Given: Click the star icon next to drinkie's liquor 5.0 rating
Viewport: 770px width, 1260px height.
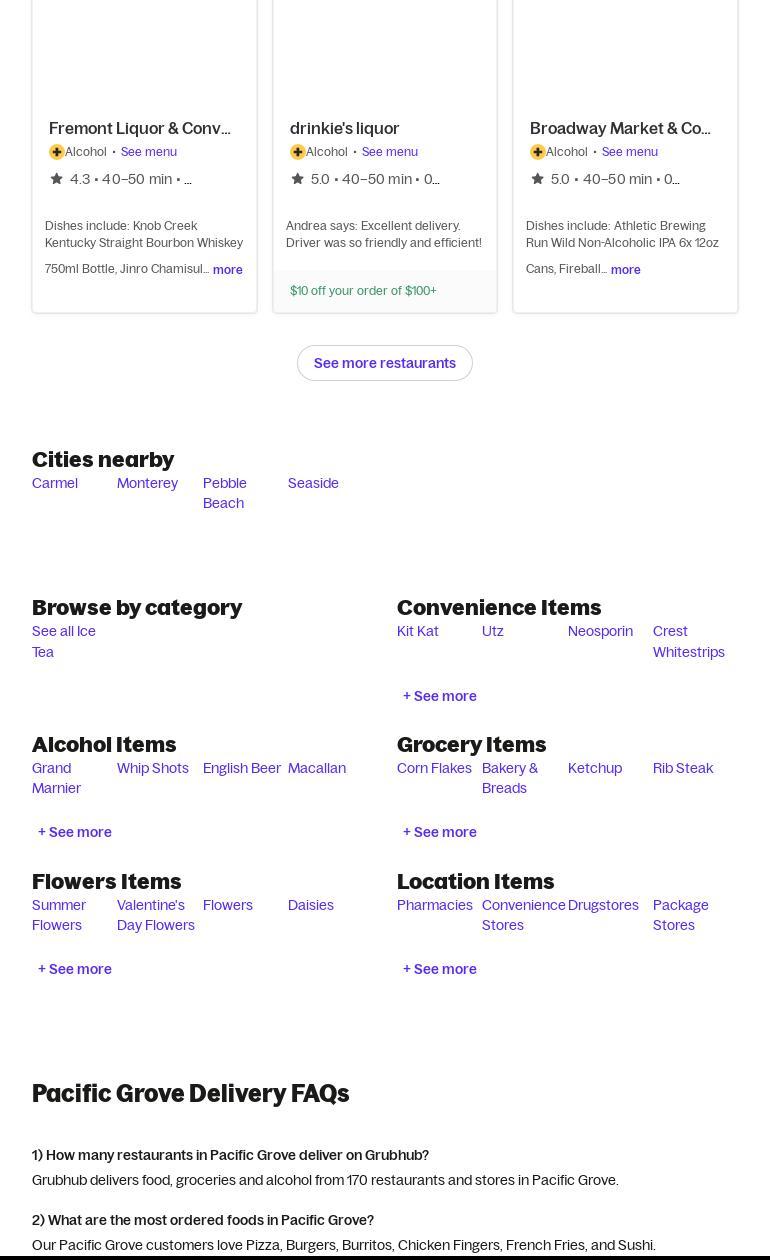Looking at the screenshot, I should (x=297, y=178).
